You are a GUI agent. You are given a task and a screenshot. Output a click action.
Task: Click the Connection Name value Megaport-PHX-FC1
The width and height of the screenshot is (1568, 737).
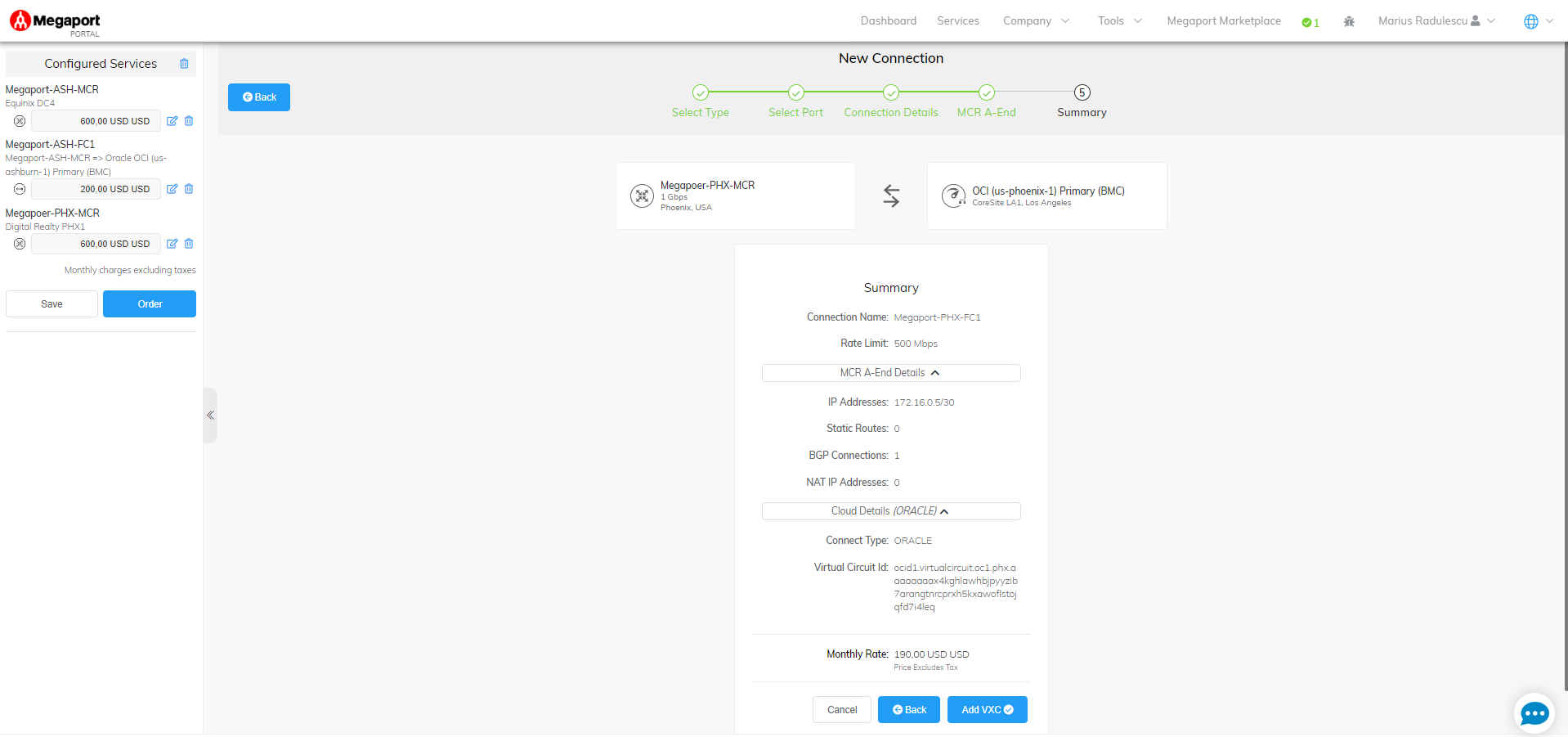click(937, 317)
